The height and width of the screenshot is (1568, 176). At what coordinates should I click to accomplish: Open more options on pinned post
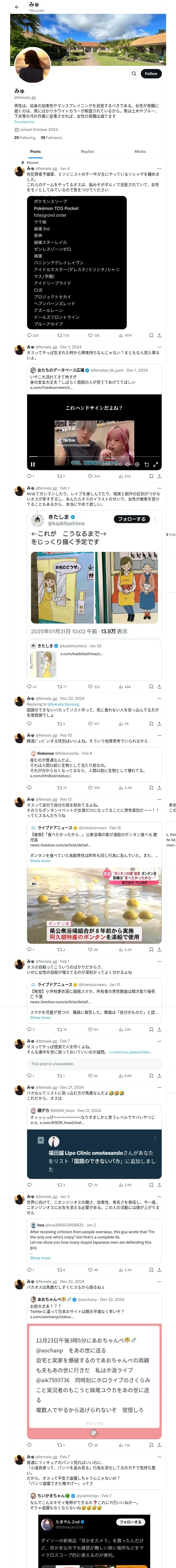(160, 169)
